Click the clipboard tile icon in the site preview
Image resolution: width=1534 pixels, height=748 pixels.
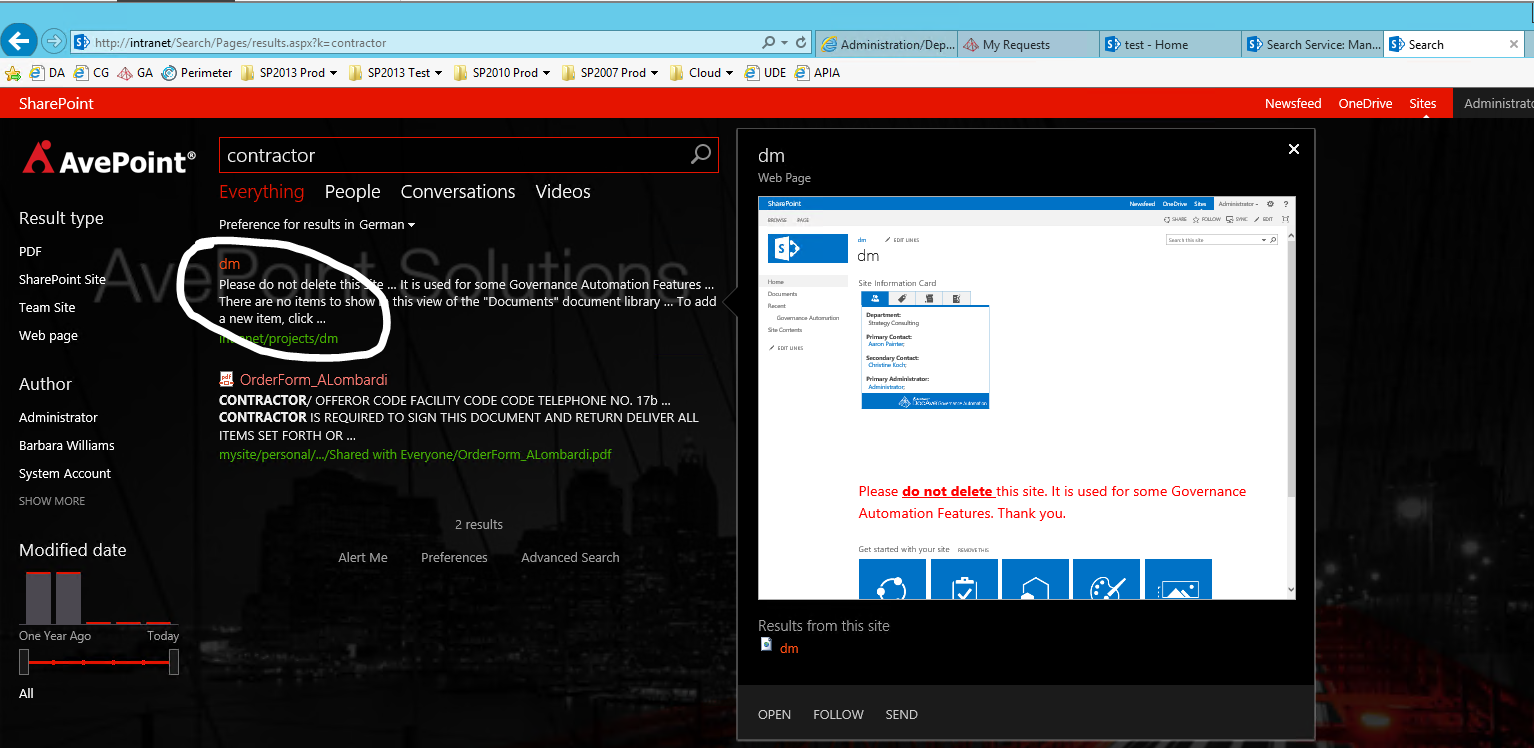click(x=964, y=580)
